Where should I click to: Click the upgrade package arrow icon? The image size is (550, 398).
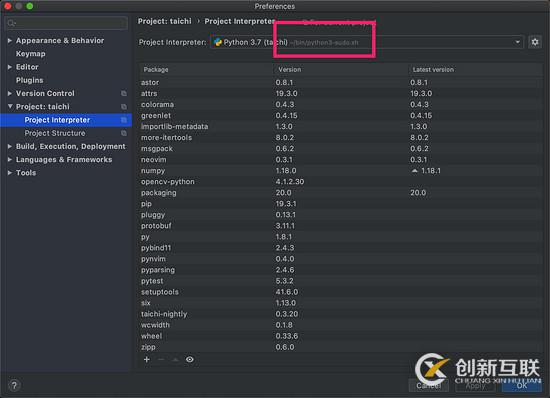175,359
